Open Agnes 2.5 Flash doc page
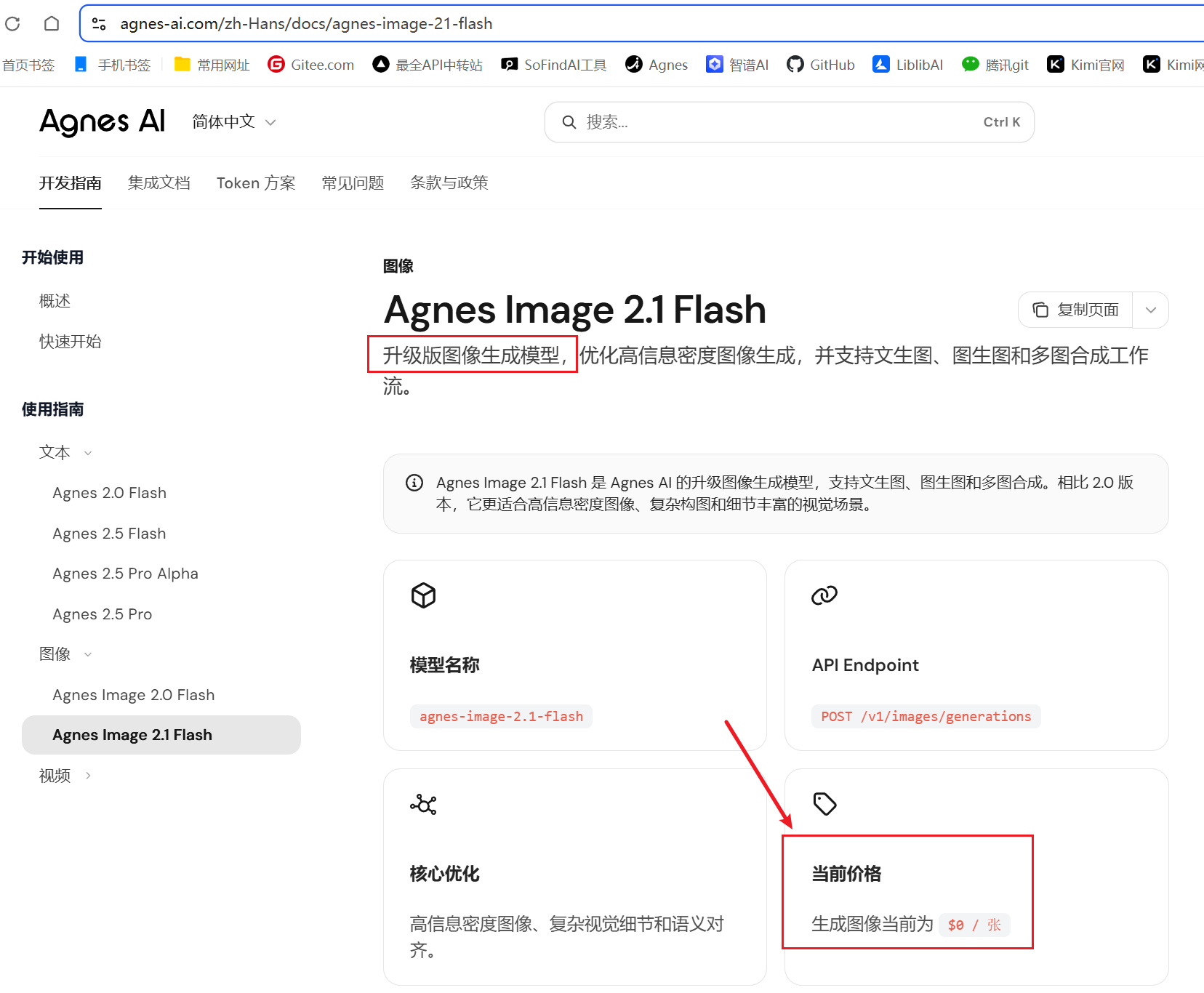This screenshot has width=1204, height=993. pyautogui.click(x=110, y=534)
